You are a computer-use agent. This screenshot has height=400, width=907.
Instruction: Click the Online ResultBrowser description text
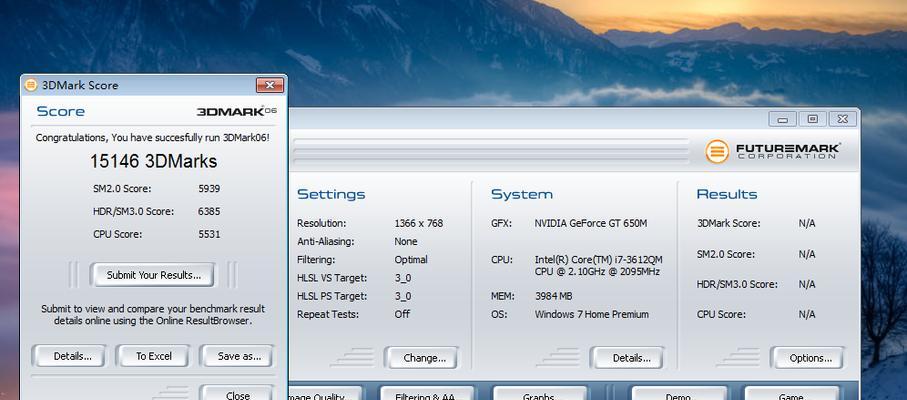point(153,314)
